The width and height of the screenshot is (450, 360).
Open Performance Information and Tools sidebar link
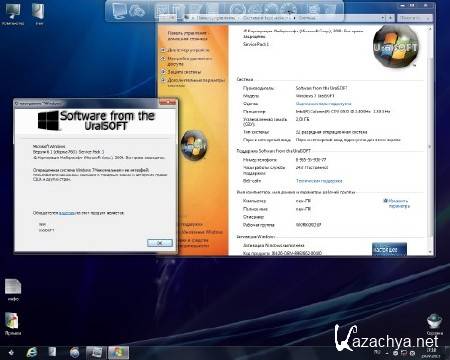(x=193, y=243)
